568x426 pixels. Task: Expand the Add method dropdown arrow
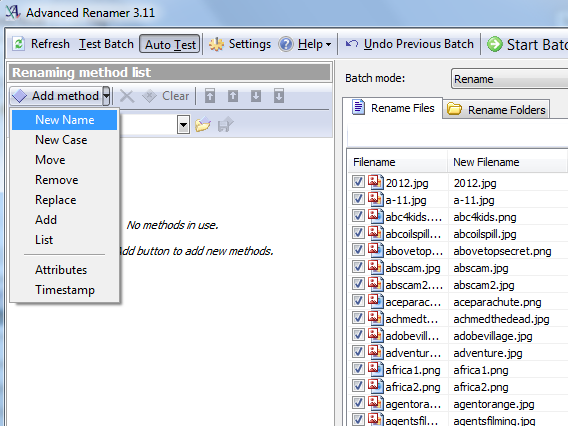[106, 96]
